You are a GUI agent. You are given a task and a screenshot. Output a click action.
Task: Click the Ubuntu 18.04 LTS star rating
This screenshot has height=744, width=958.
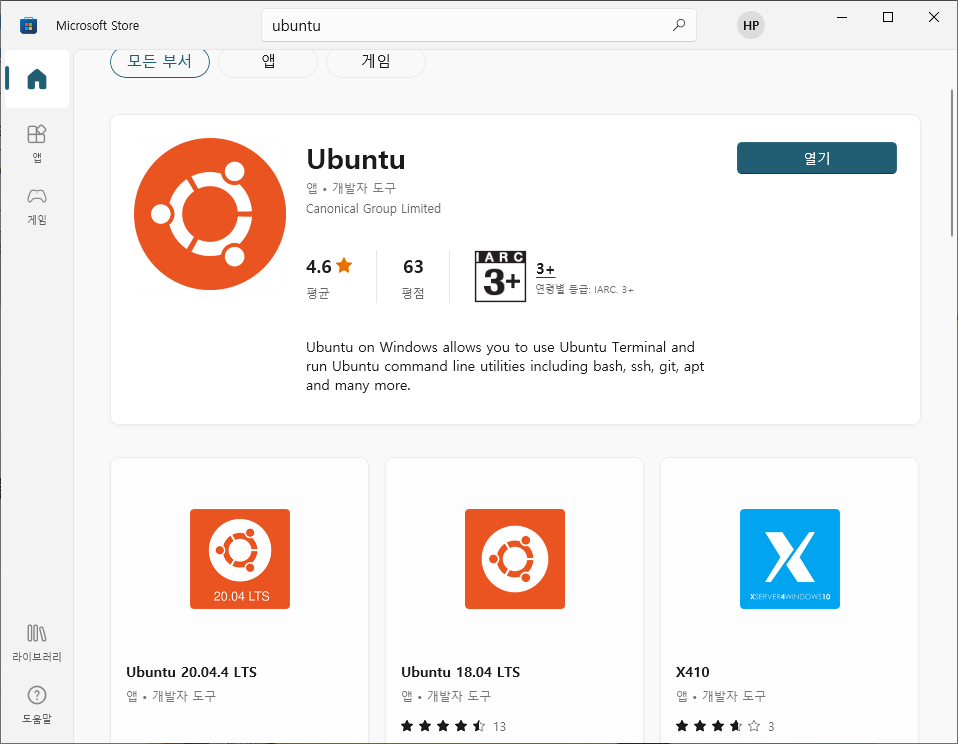click(442, 726)
